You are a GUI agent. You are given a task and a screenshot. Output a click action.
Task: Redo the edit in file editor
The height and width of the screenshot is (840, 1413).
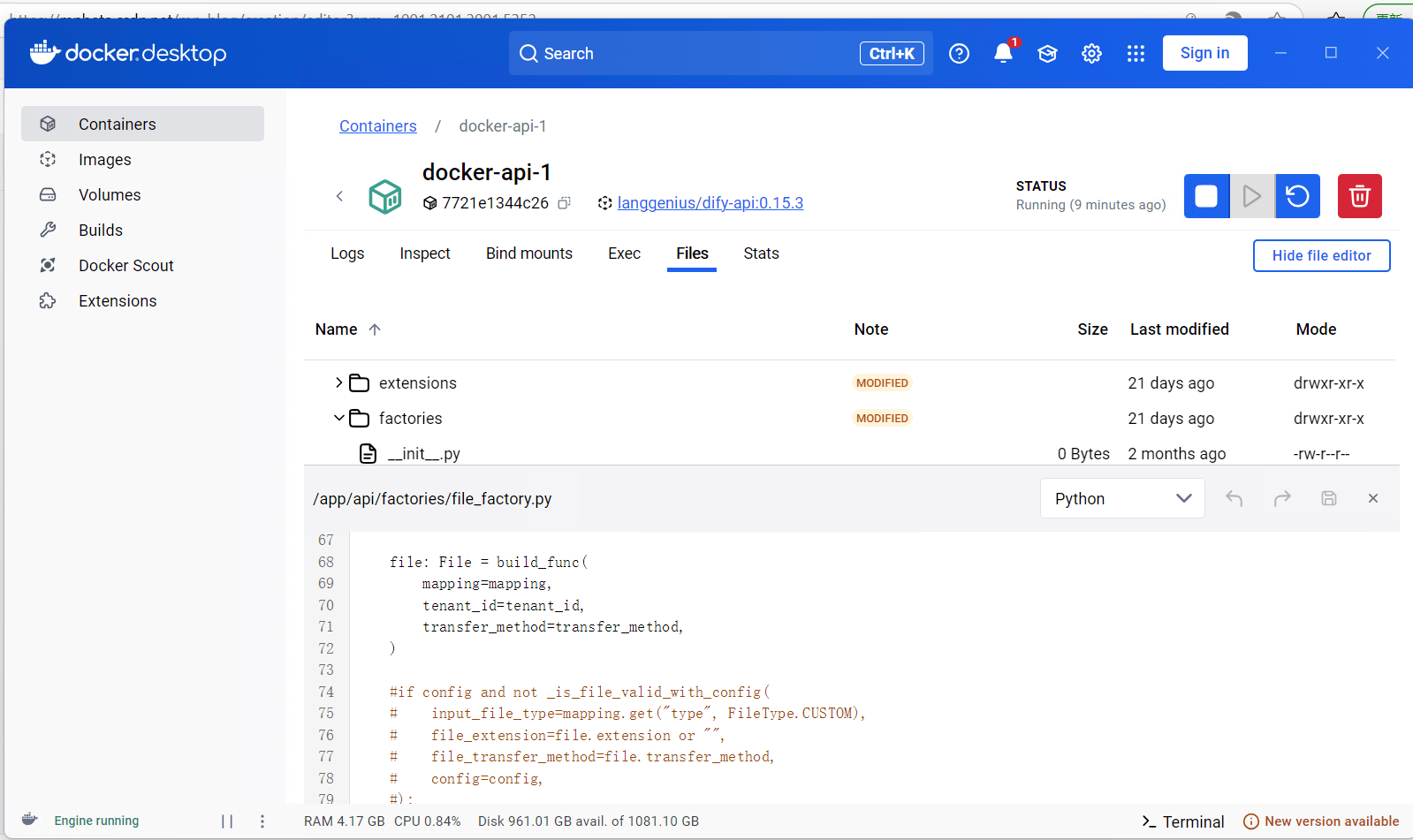(1282, 498)
